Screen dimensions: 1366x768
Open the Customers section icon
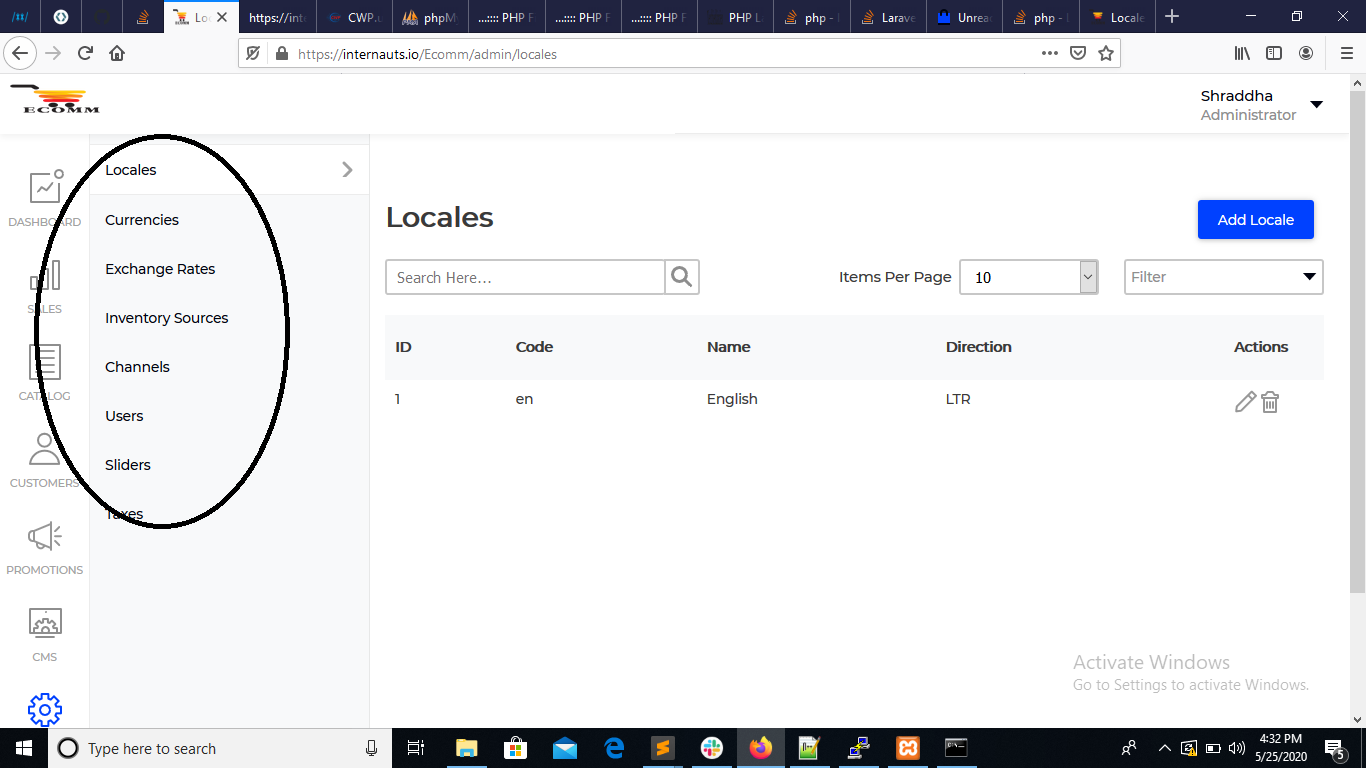click(x=45, y=449)
